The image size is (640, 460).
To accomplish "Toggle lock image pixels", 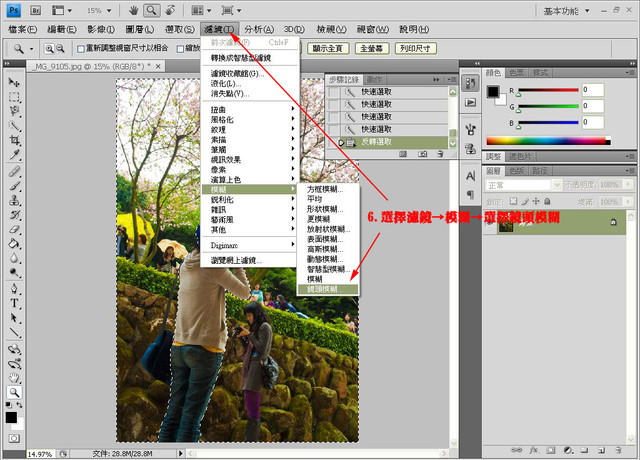I will (525, 201).
